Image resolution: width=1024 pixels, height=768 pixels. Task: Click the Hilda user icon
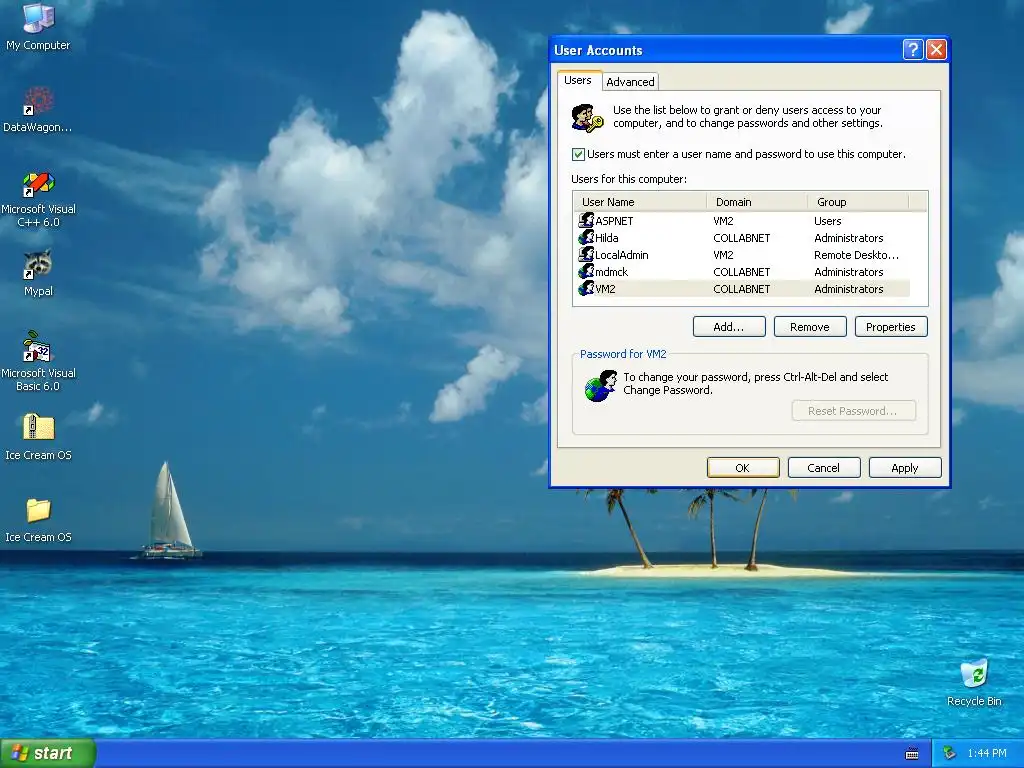586,238
